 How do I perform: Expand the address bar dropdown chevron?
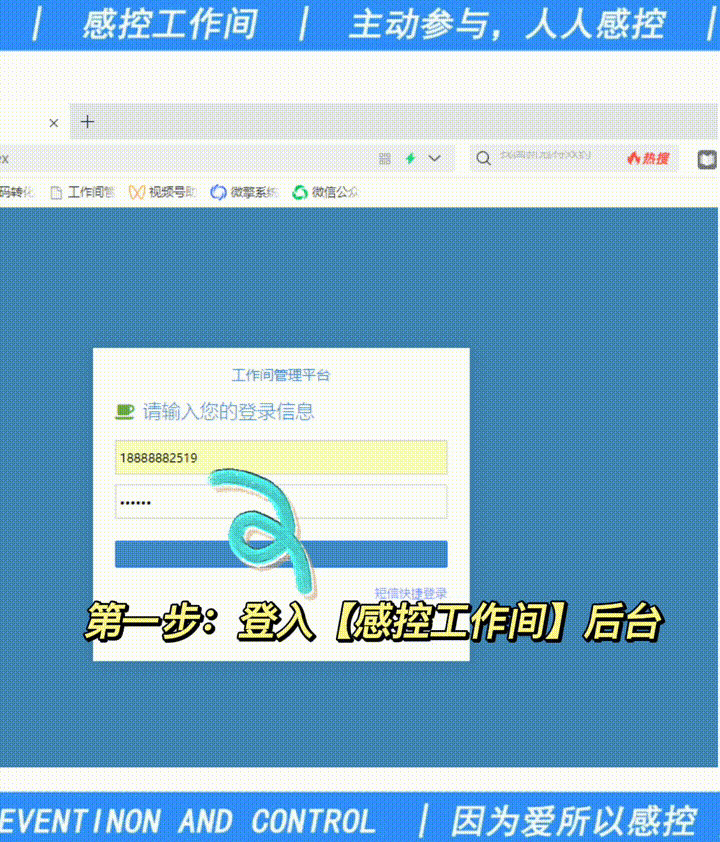pos(434,158)
